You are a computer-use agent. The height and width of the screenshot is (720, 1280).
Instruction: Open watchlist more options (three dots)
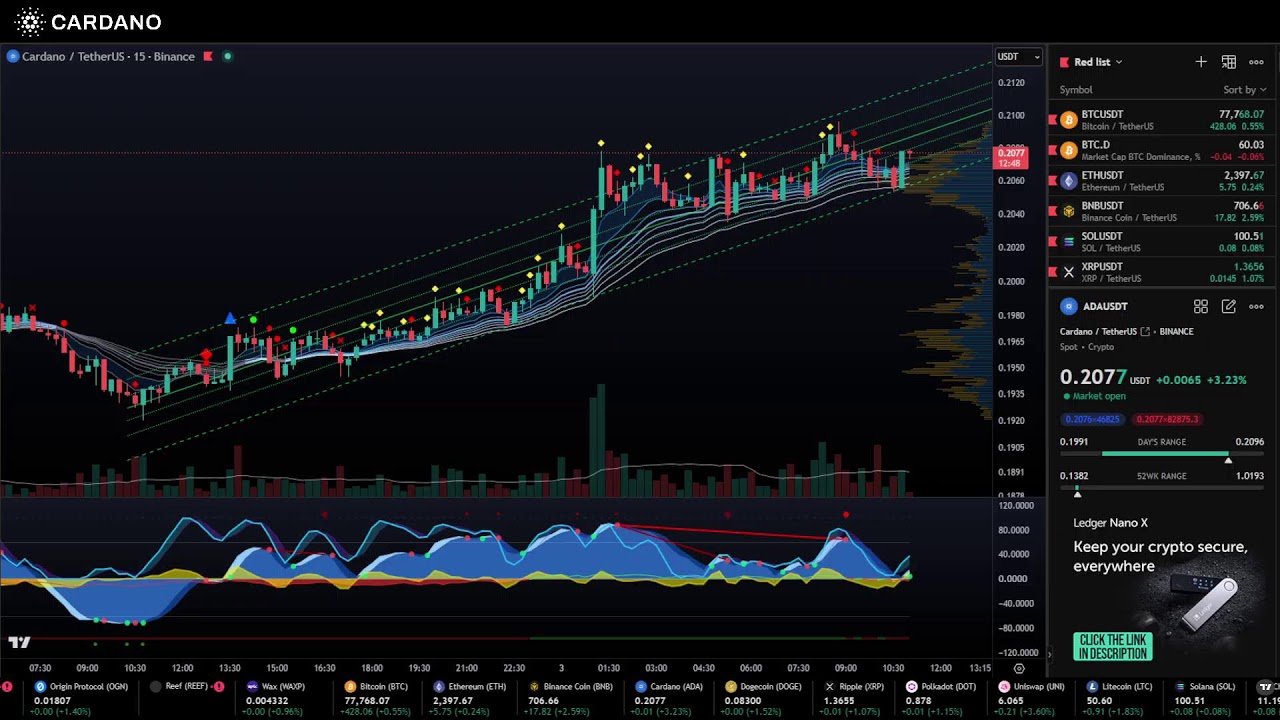click(1256, 62)
